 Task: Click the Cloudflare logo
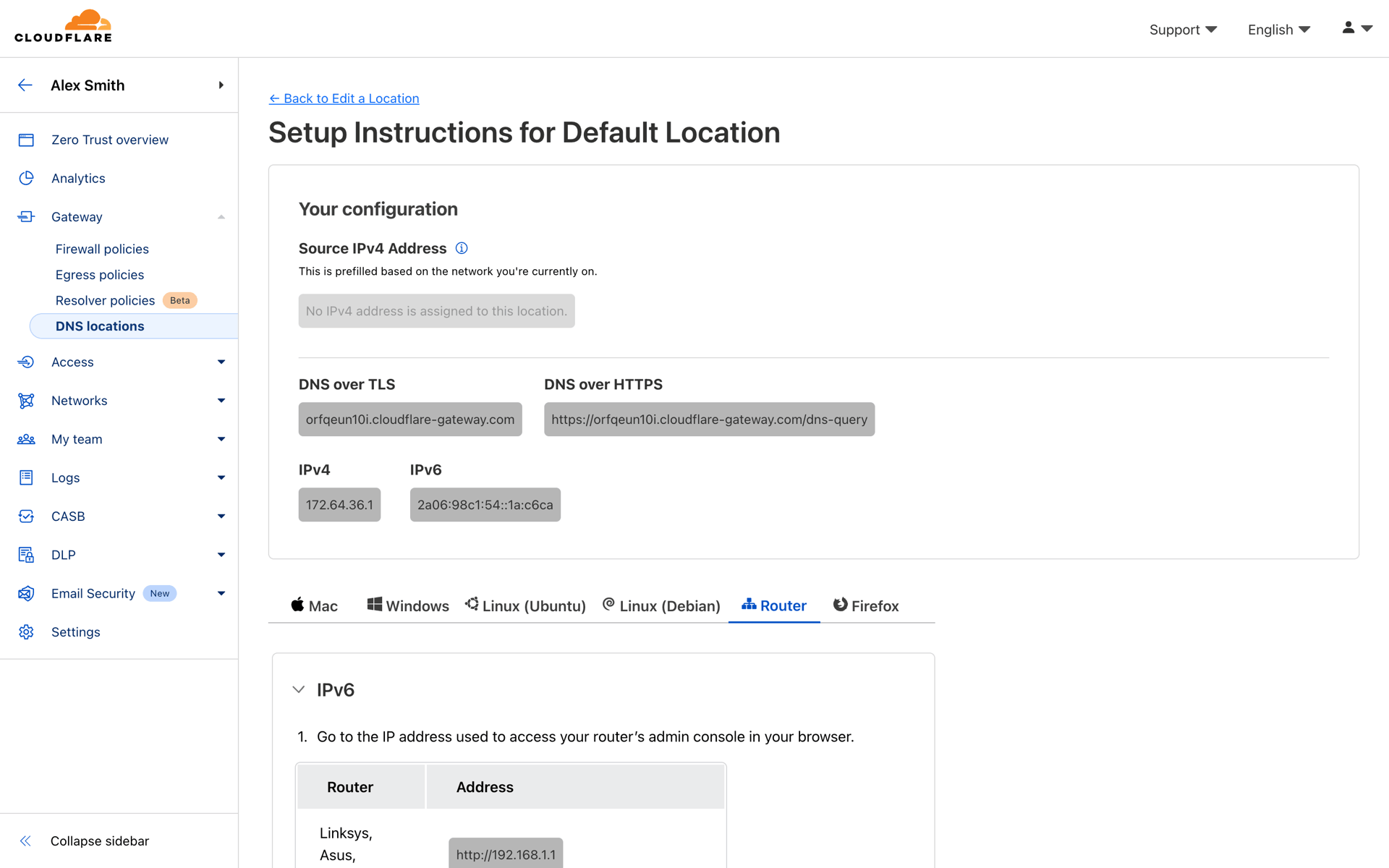tap(63, 26)
